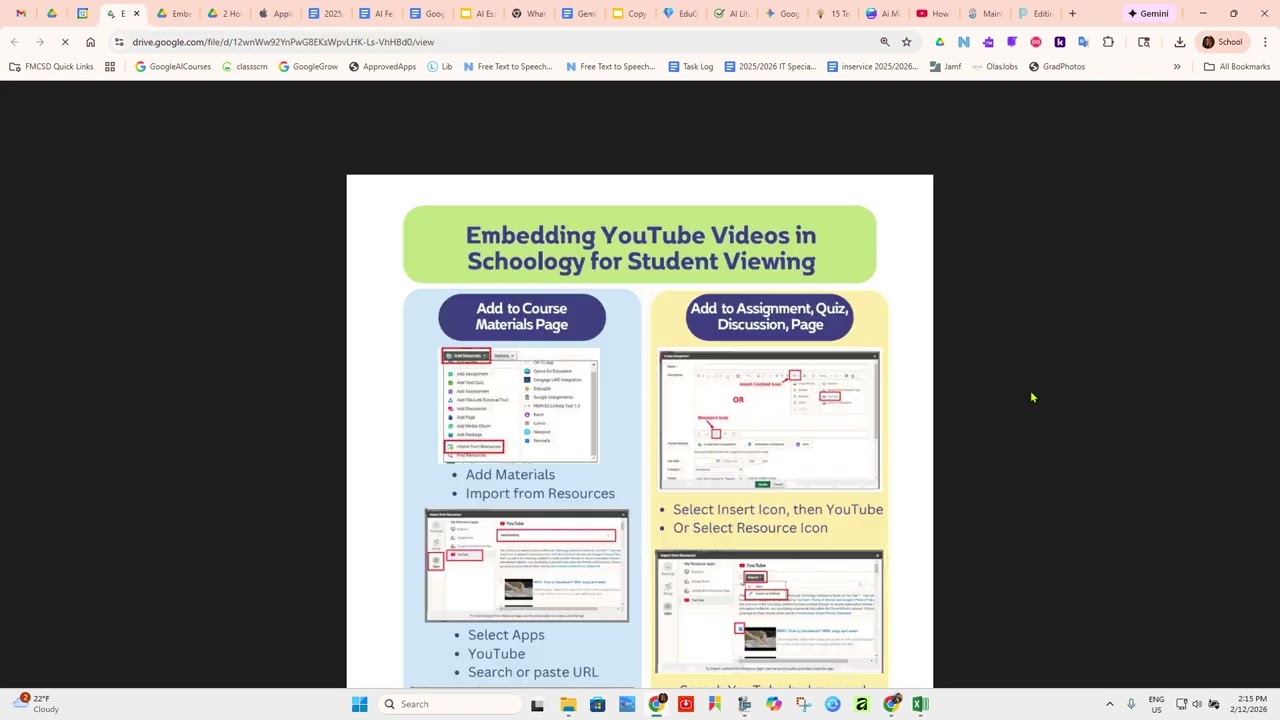The width and height of the screenshot is (1280, 720).
Task: Open the All Bookmarks folder
Action: (x=1237, y=67)
